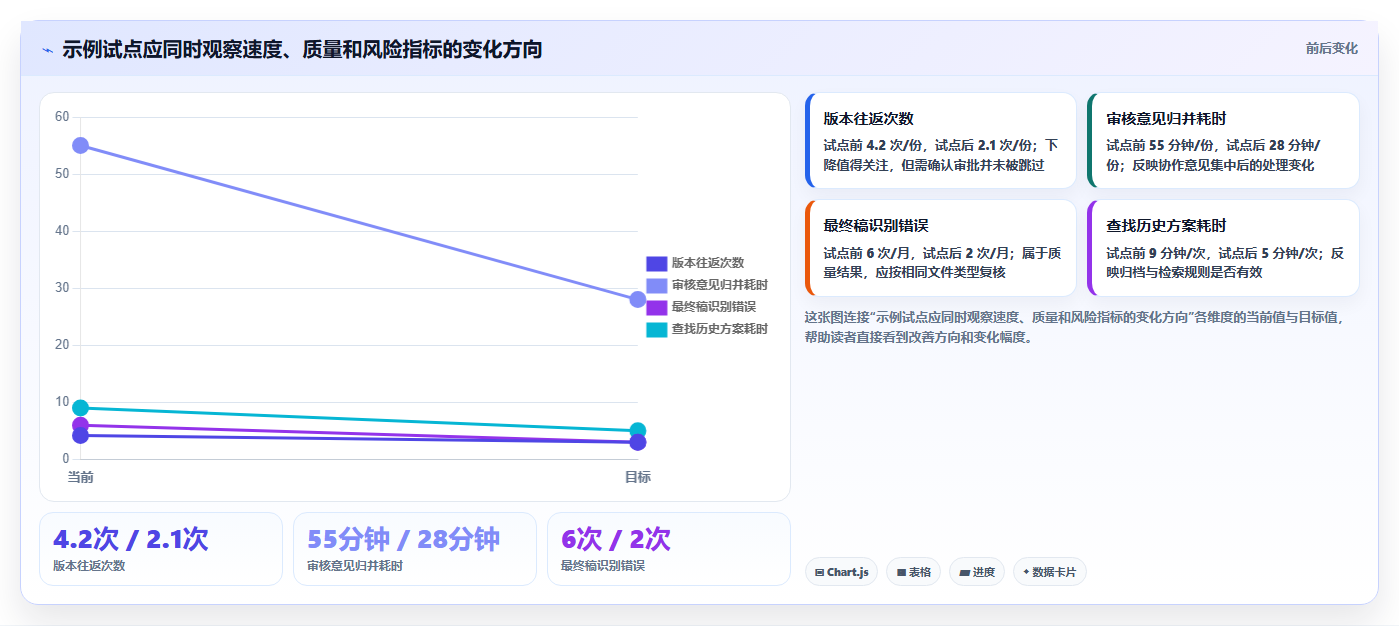Click the 目标 x-axis label
Screen dimensions: 1399x626
[638, 477]
